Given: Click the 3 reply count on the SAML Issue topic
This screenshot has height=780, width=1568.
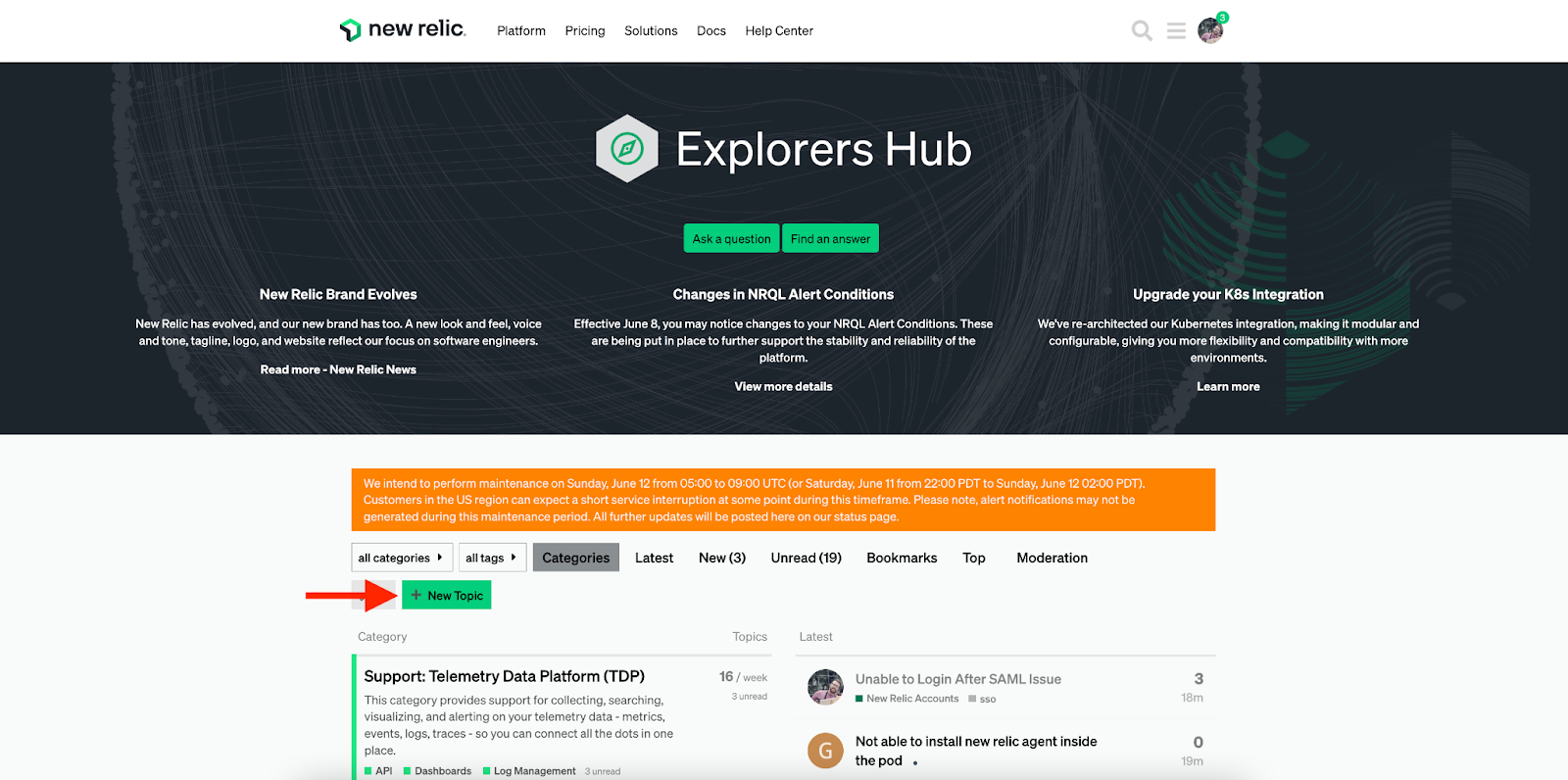Looking at the screenshot, I should pos(1199,678).
